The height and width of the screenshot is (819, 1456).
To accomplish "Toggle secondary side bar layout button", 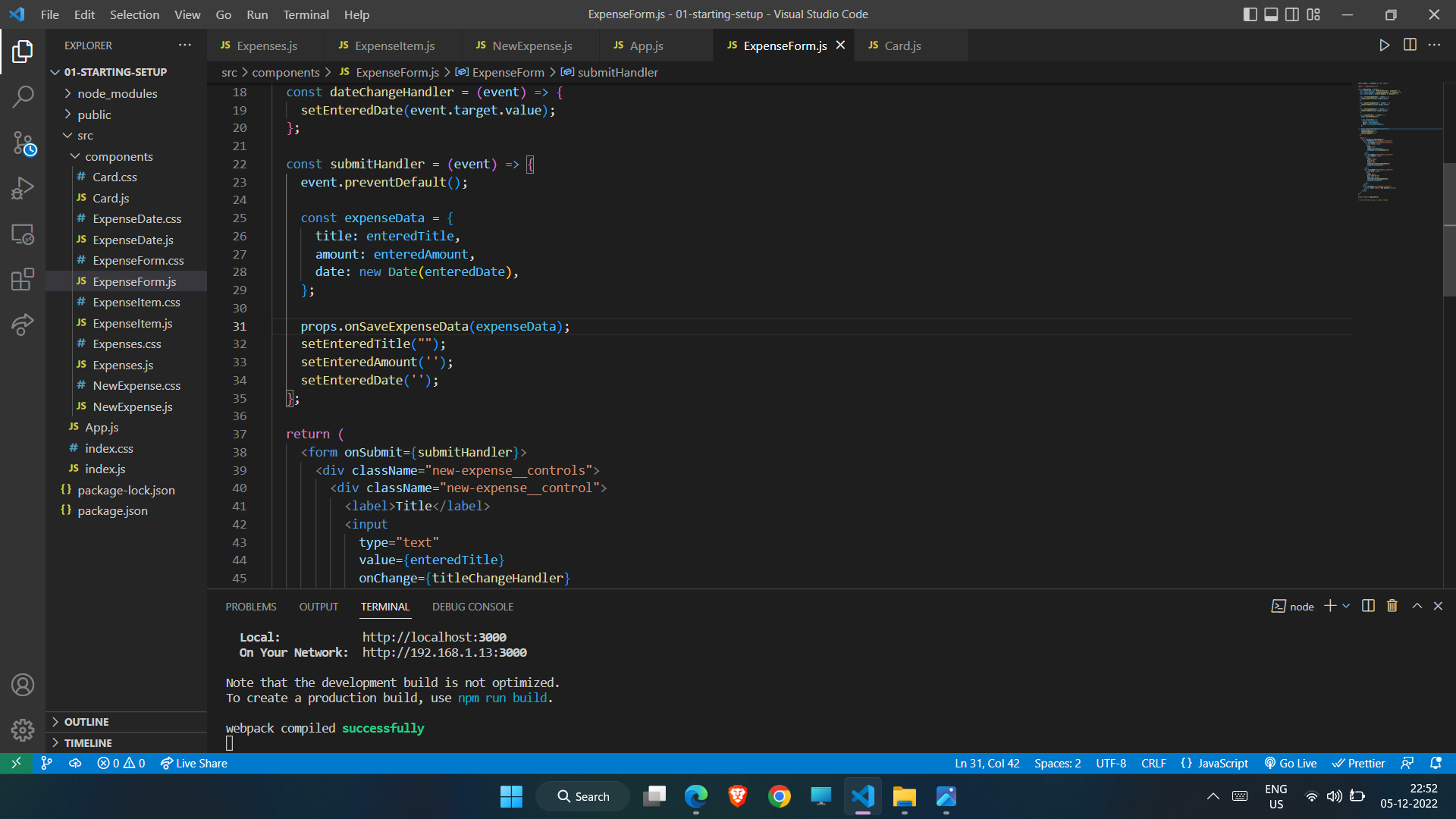I will tap(1292, 14).
